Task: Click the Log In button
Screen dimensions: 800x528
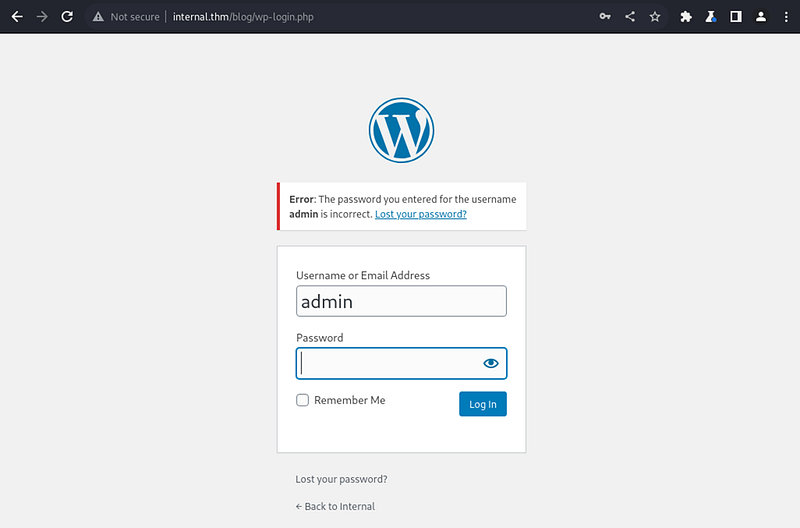Action: (483, 404)
